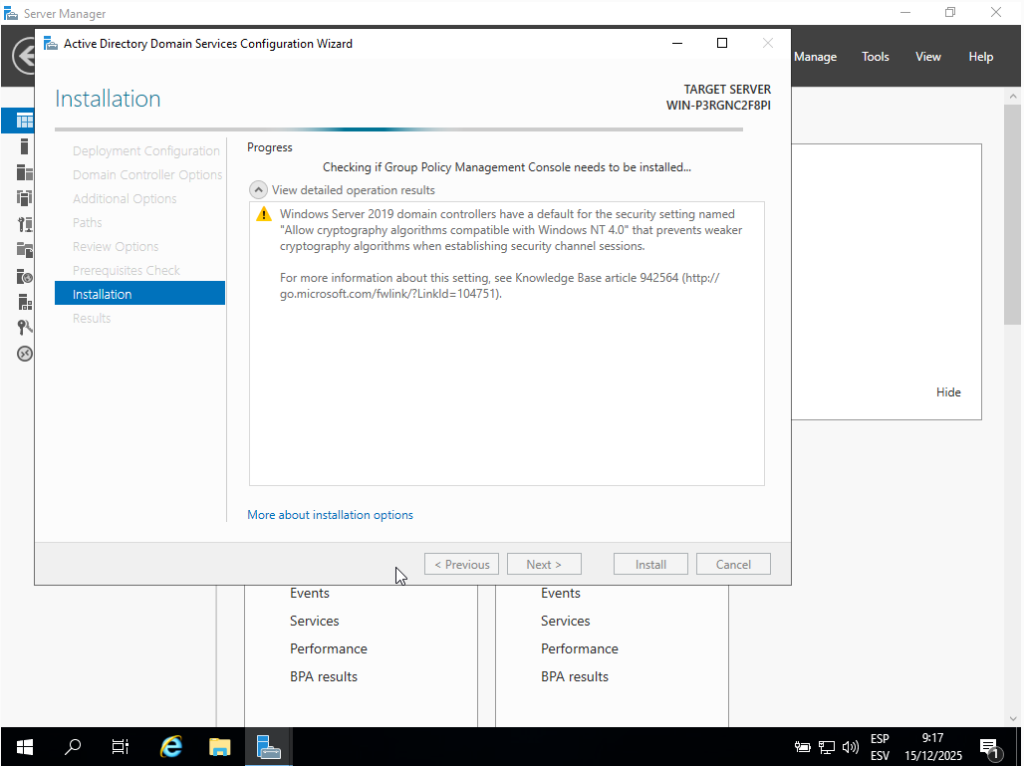
Task: Select the Installation step in wizard sidebar
Action: (140, 294)
